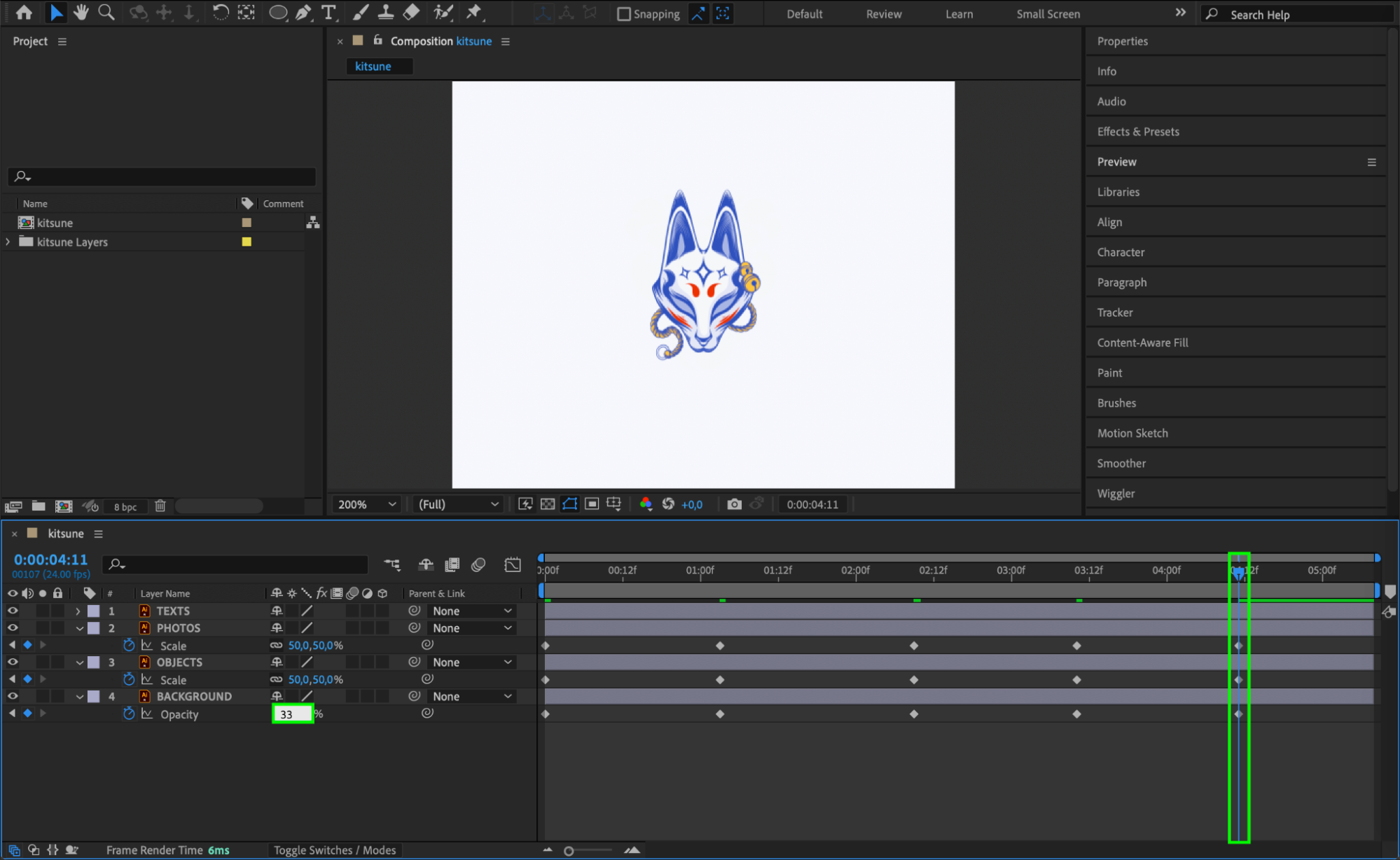
Task: Select the Zoom tool in toolbar
Action: coord(106,13)
